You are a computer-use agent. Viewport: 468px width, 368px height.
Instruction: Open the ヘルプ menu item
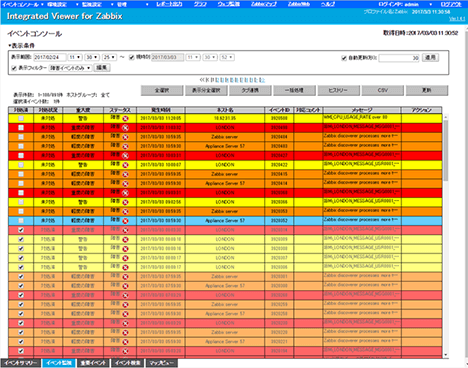328,4
